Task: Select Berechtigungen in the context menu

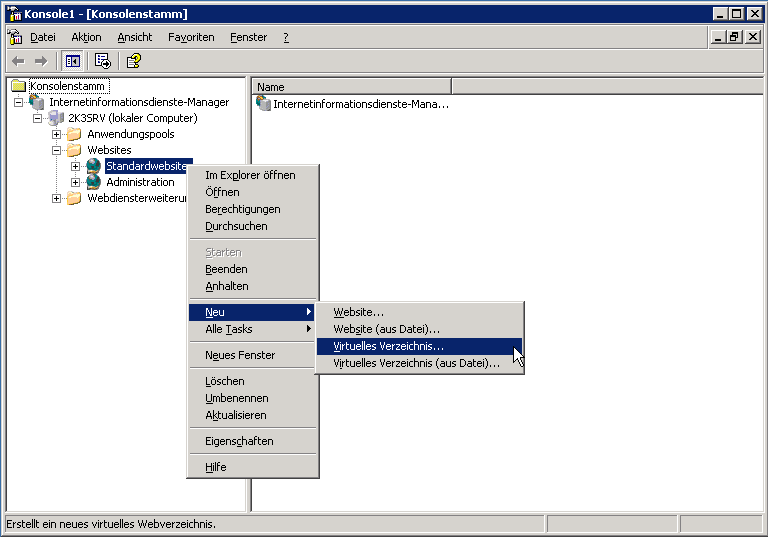Action: pyautogui.click(x=251, y=209)
